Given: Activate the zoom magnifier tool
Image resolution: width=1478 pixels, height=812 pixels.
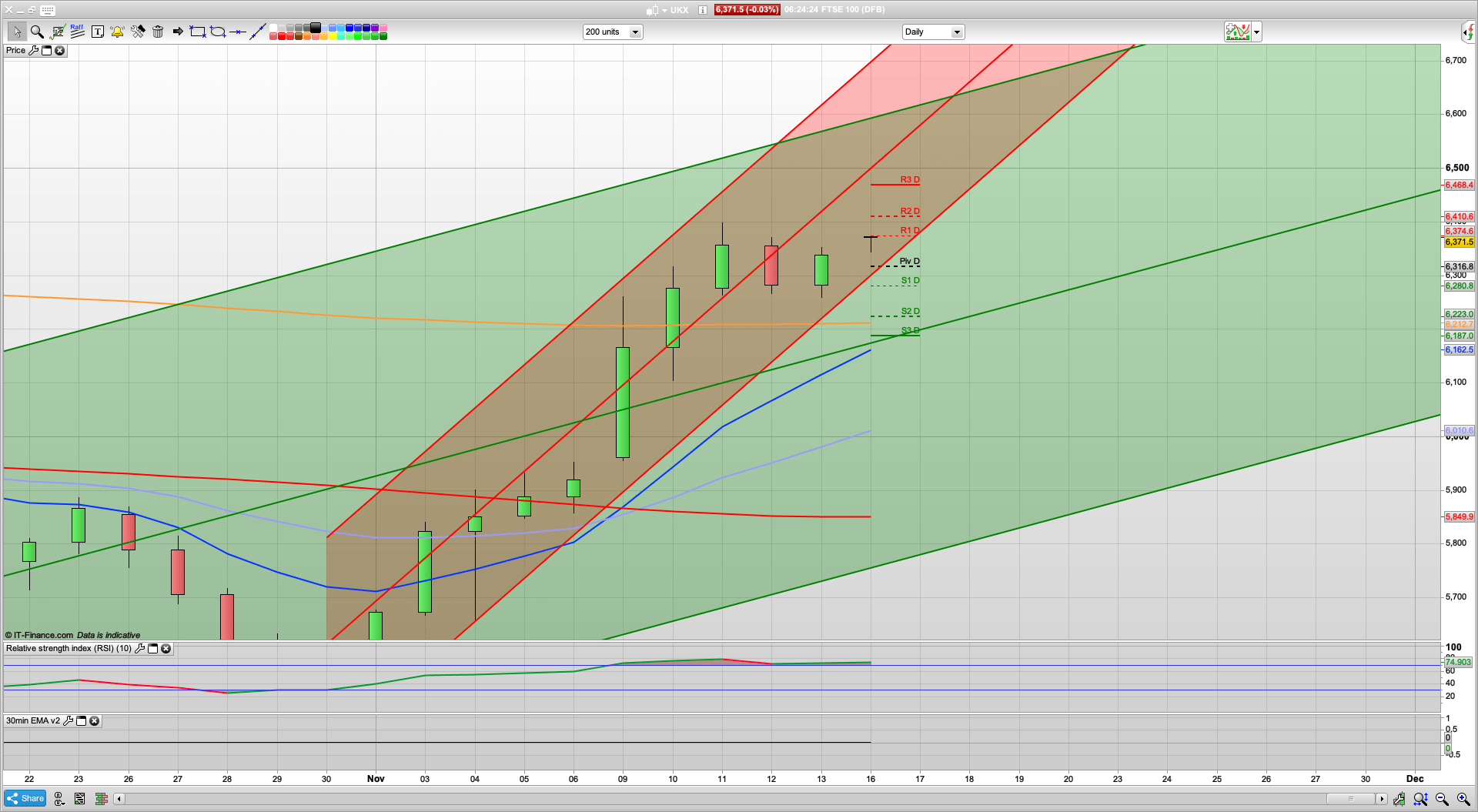Looking at the screenshot, I should [36, 32].
